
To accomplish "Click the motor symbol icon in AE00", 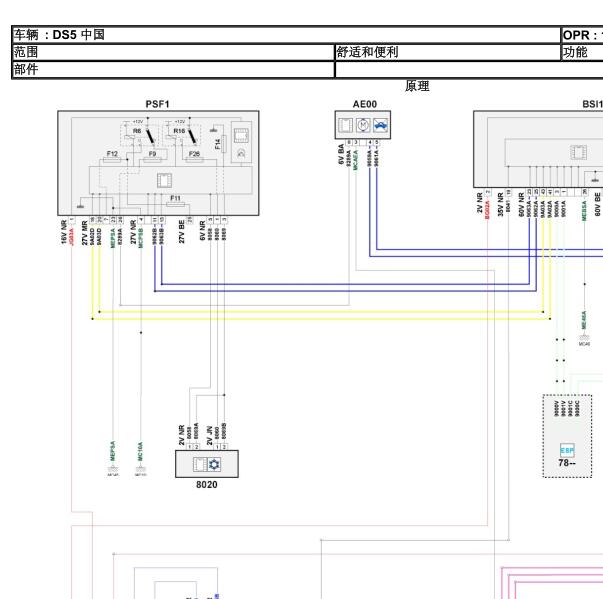I will [363, 125].
